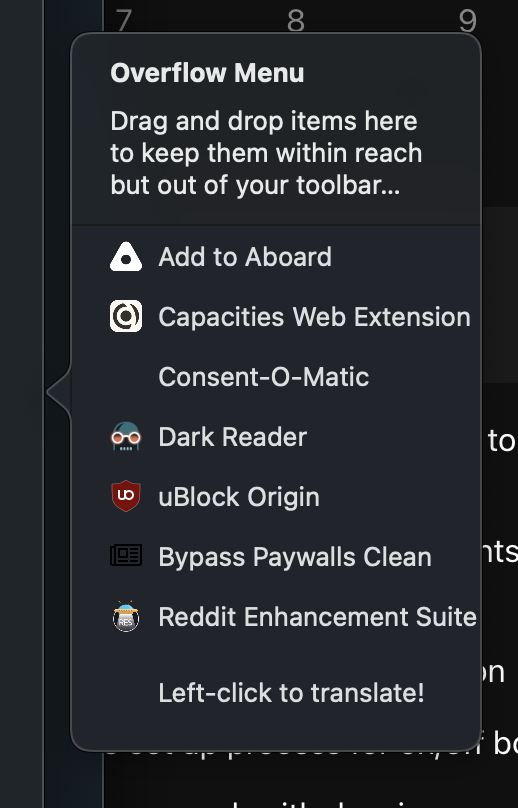Select day number 9 above the menu
This screenshot has width=518, height=808.
tap(467, 21)
